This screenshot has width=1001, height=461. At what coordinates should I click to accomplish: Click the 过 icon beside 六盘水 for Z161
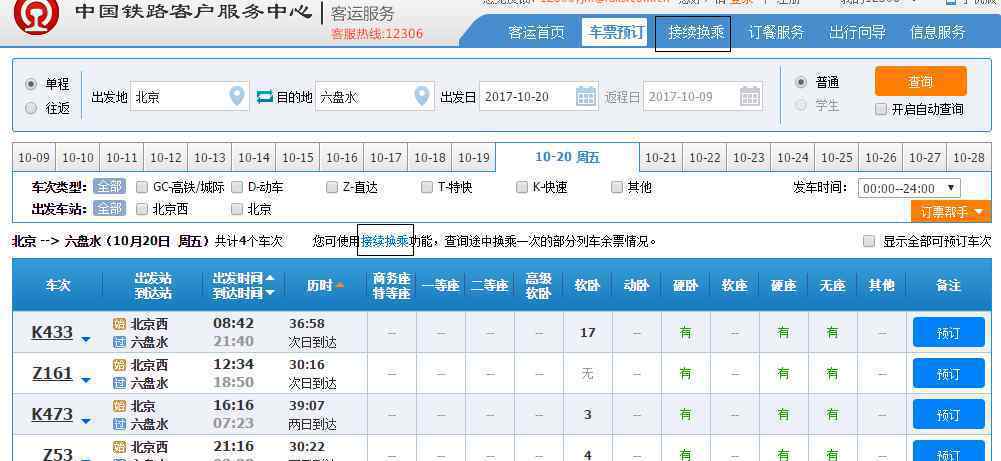[119, 383]
